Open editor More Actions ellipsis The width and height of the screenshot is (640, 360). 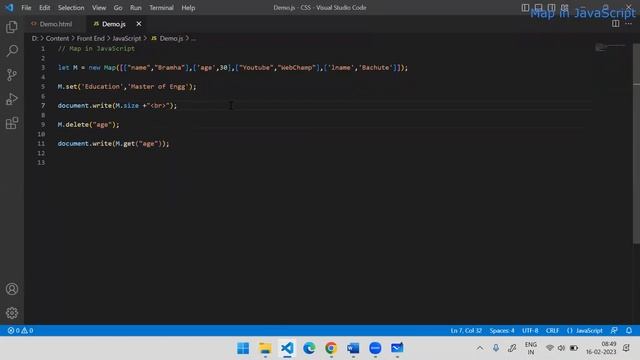(629, 24)
